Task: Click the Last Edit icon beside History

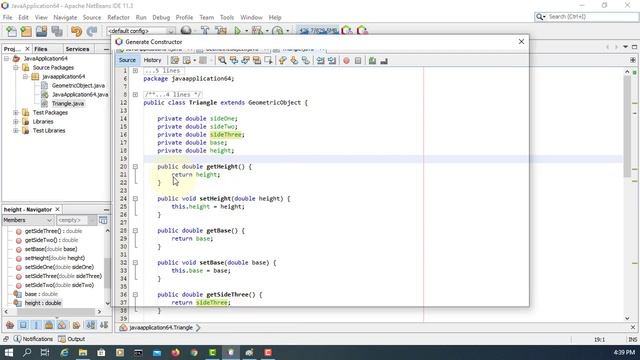Action: coord(175,60)
